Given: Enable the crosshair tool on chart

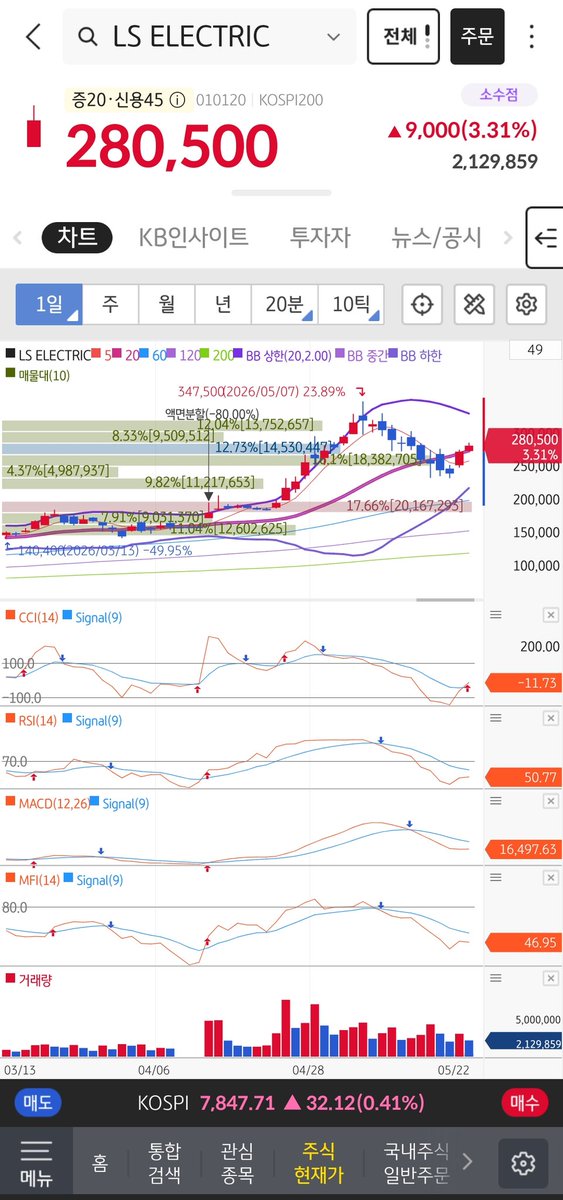Looking at the screenshot, I should (x=422, y=304).
